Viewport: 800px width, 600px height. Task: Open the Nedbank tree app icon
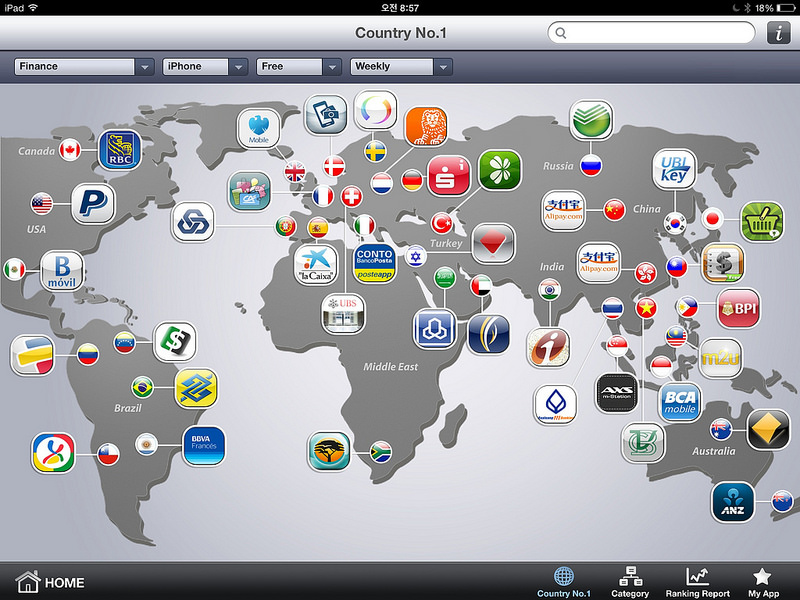pos(329,452)
